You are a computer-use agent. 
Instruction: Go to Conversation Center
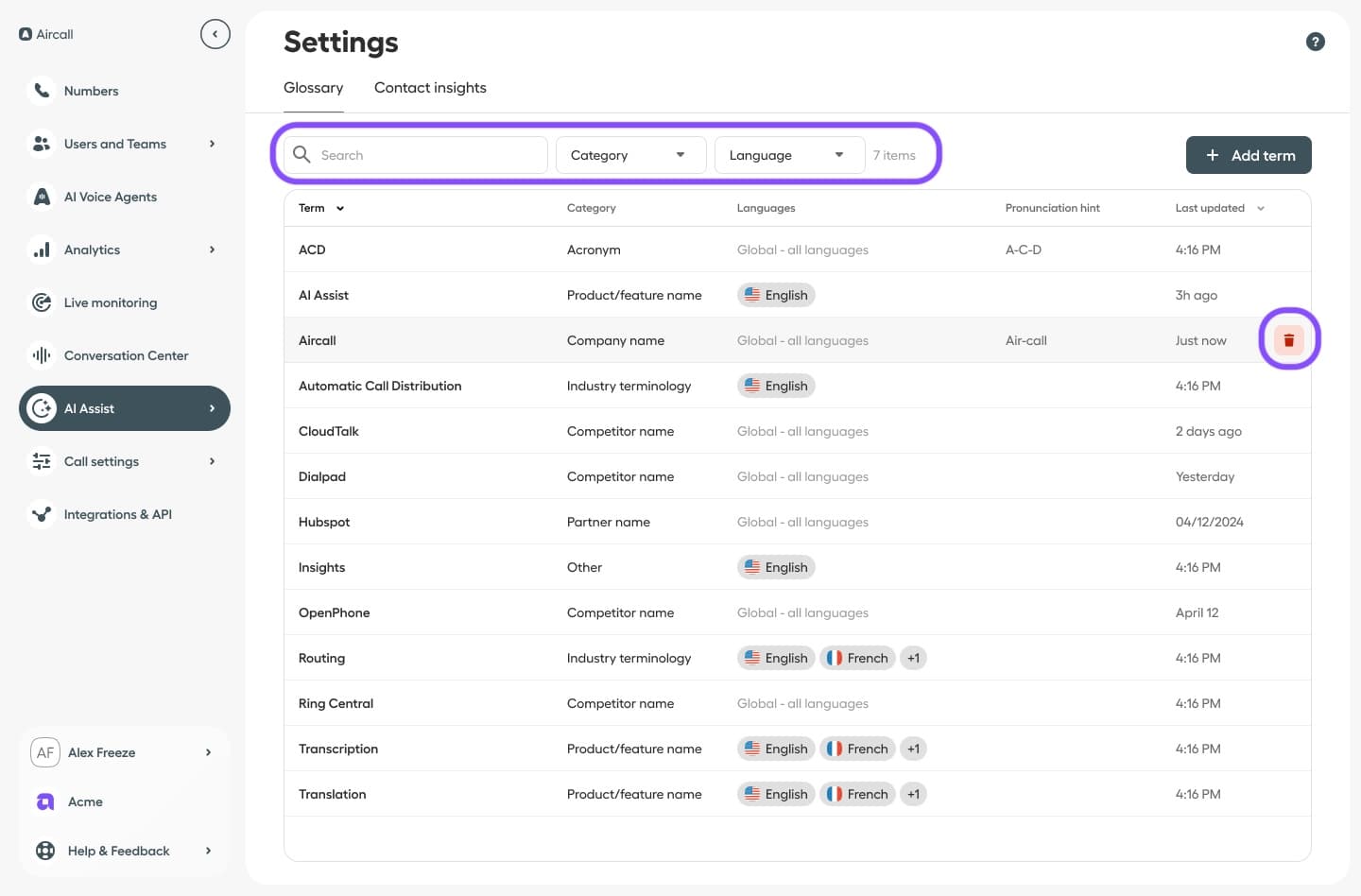pyautogui.click(x=126, y=355)
